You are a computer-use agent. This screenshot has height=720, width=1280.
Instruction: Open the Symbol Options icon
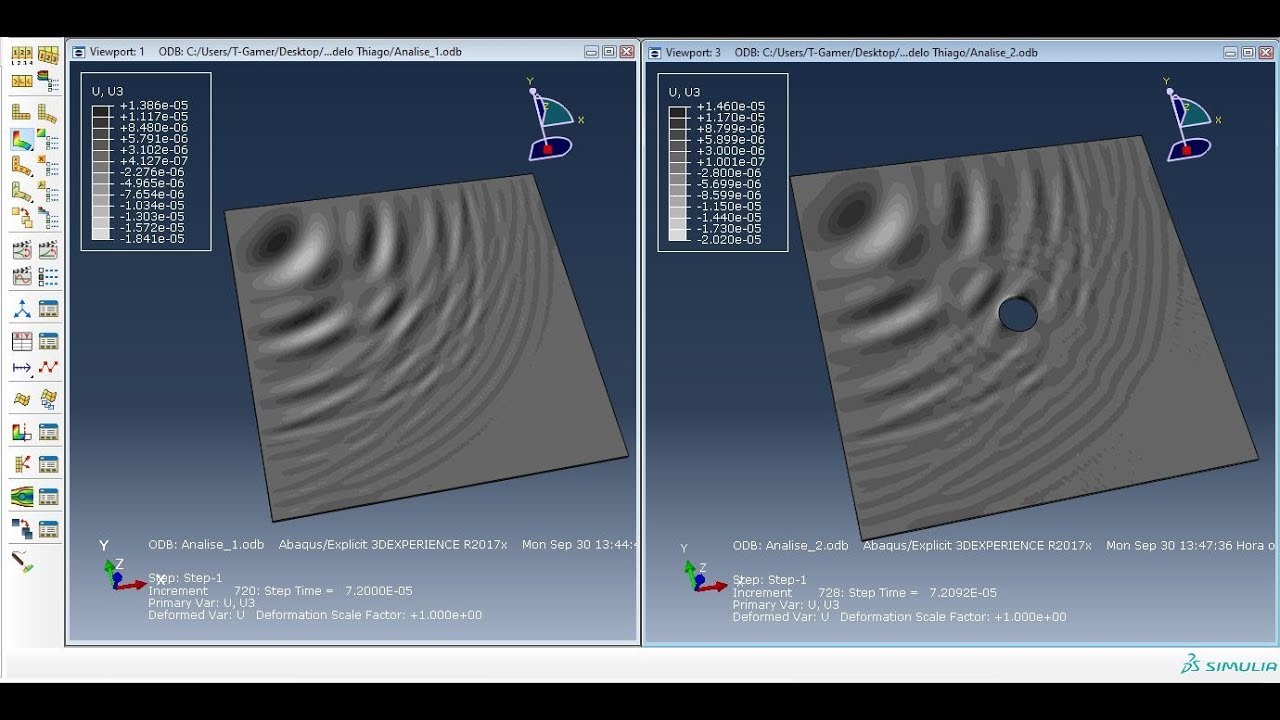pos(47,164)
